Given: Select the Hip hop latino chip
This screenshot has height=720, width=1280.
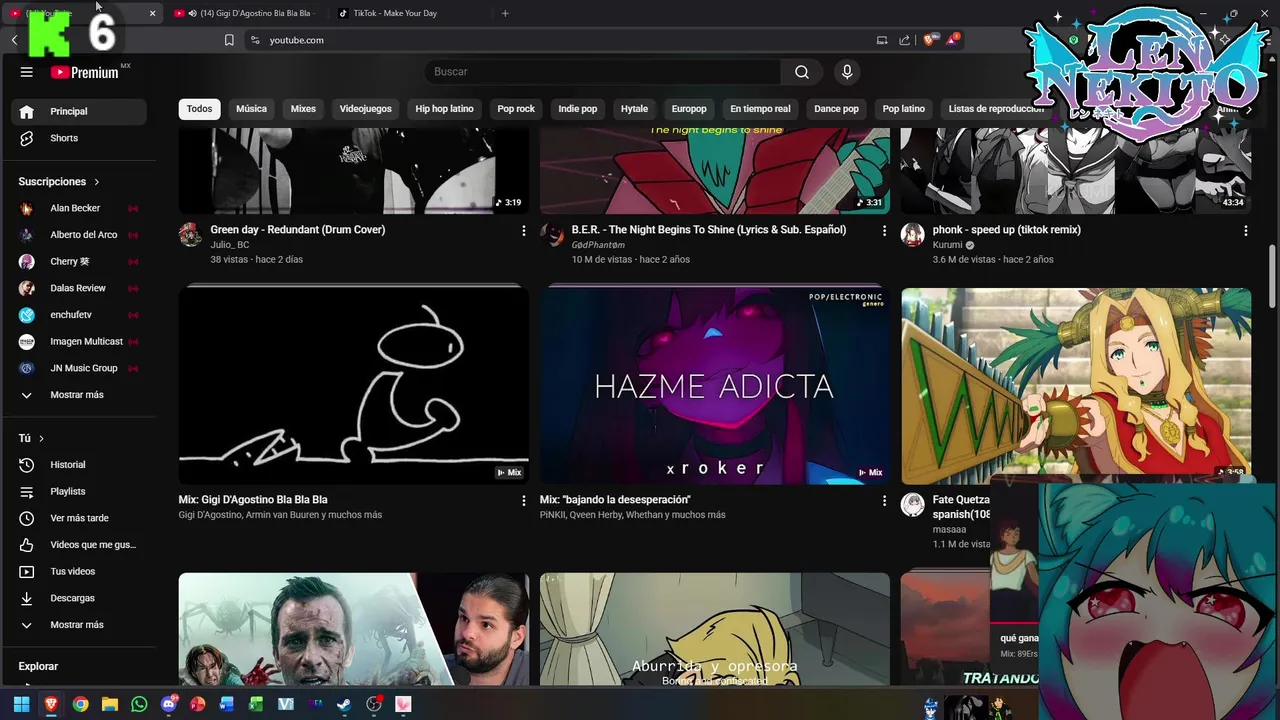Looking at the screenshot, I should (x=444, y=109).
